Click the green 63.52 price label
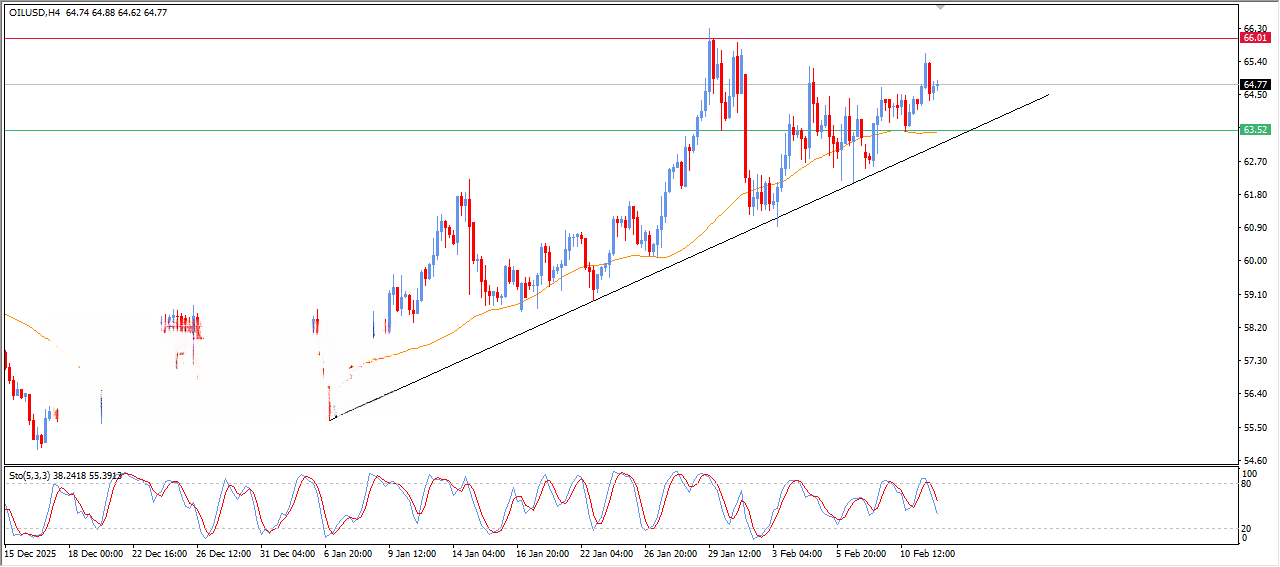This screenshot has height=567, width=1280. click(x=1254, y=130)
